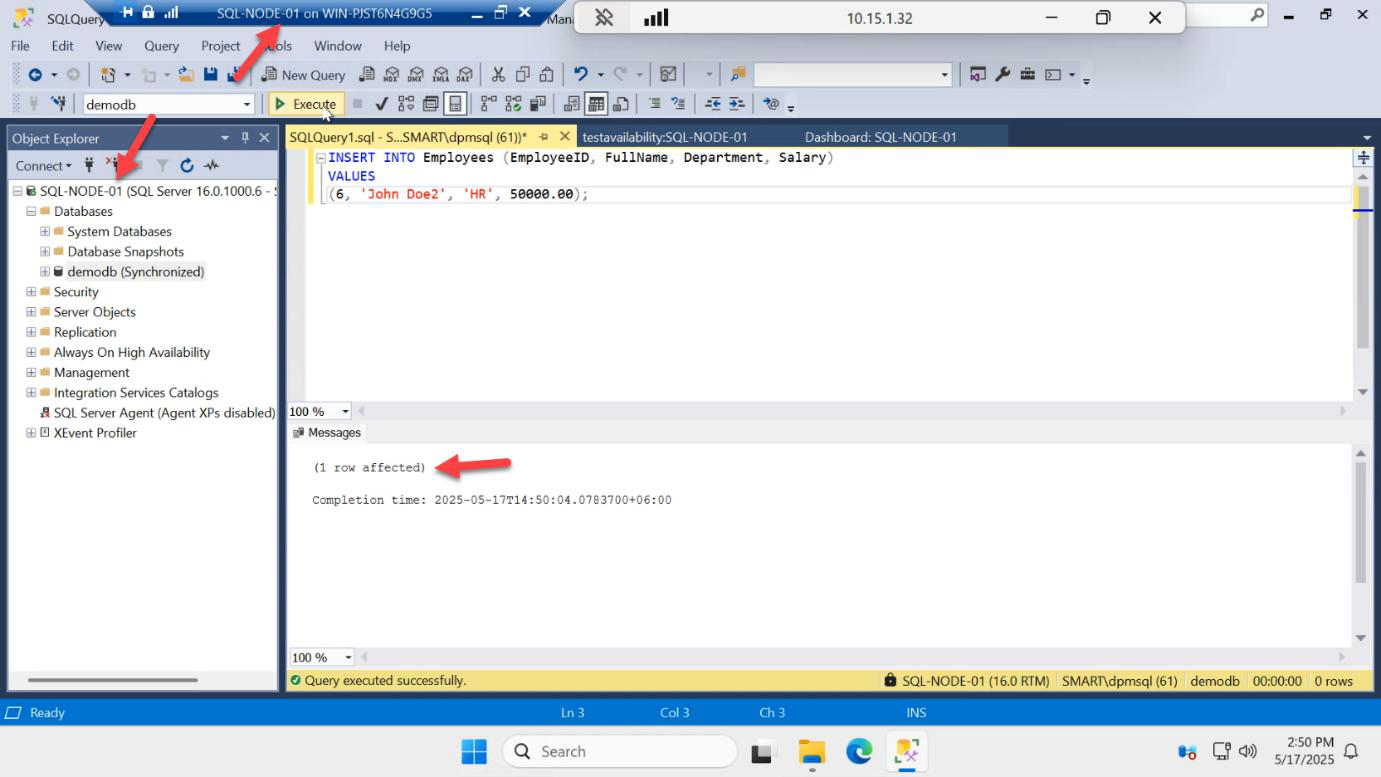Refresh the Object Explorer tree
This screenshot has width=1381, height=777.
[x=187, y=166]
